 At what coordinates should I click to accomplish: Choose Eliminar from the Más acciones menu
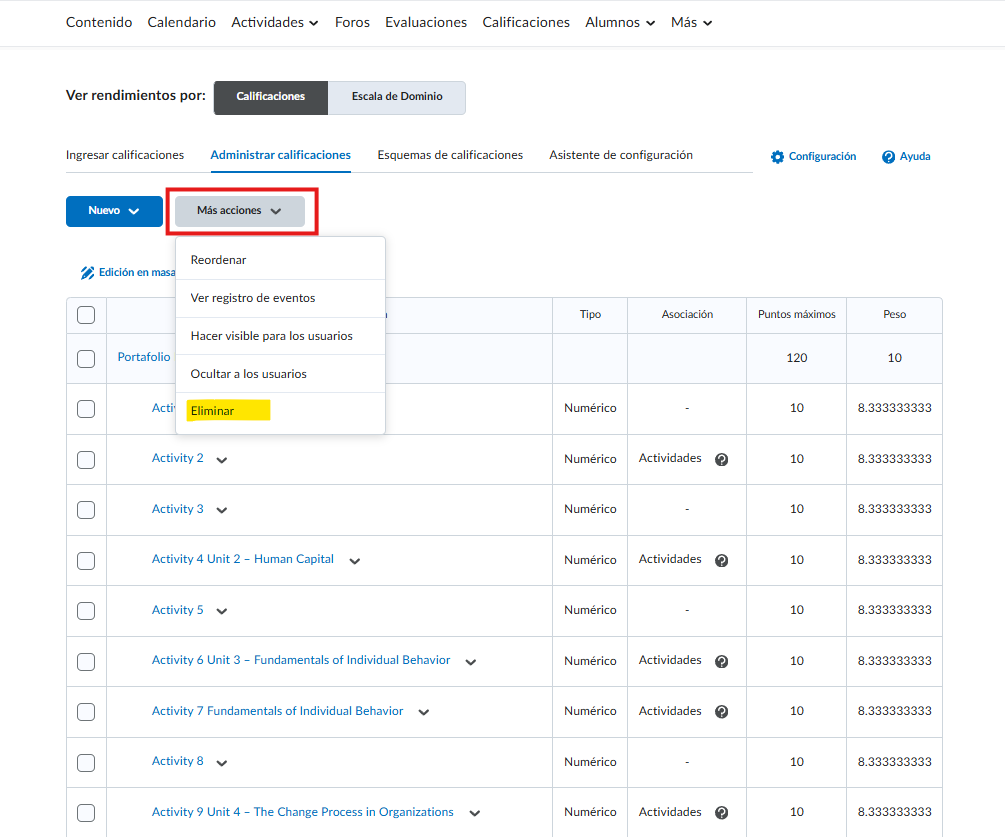(212, 411)
